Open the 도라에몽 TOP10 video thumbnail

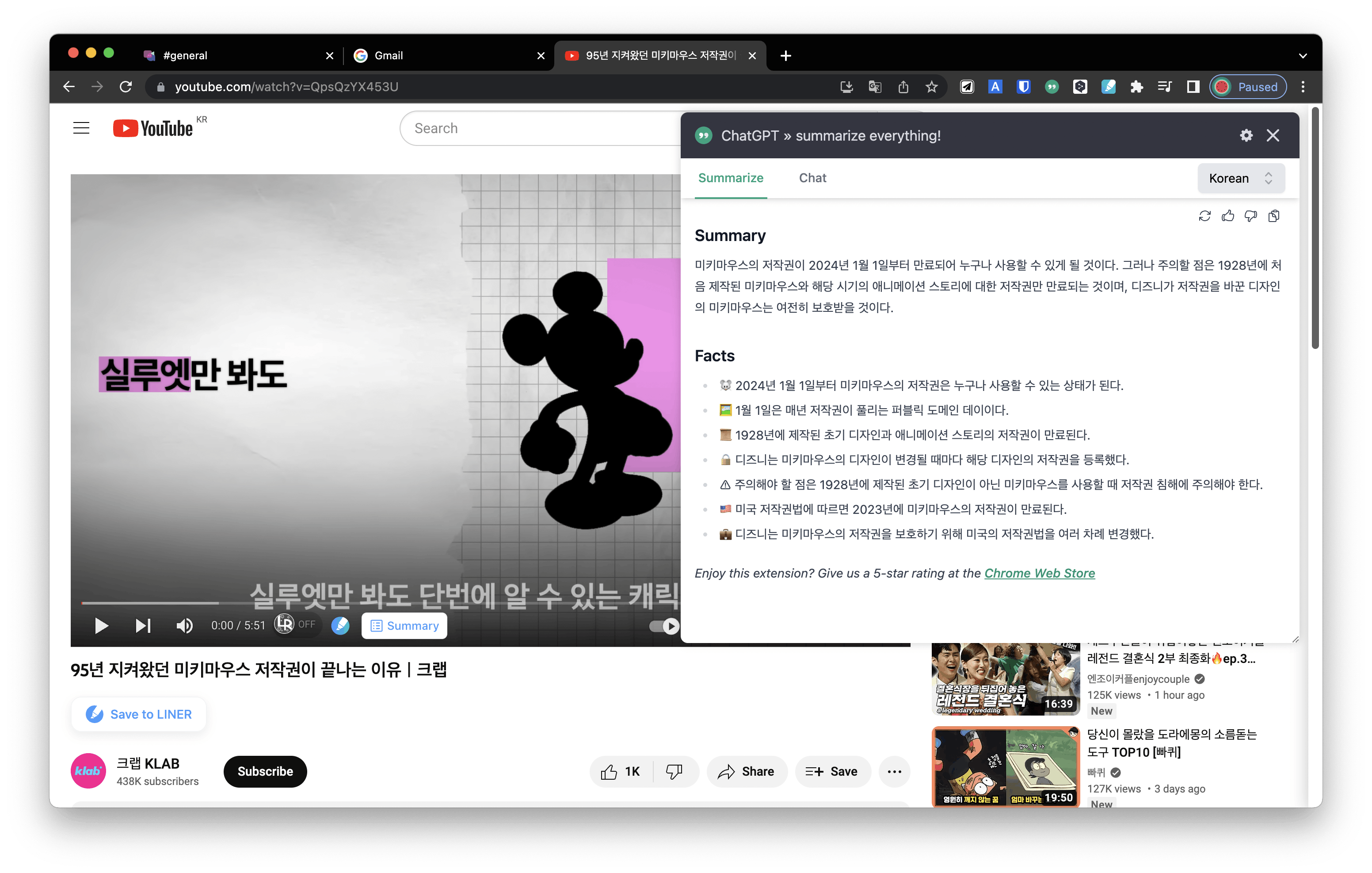coord(1006,766)
